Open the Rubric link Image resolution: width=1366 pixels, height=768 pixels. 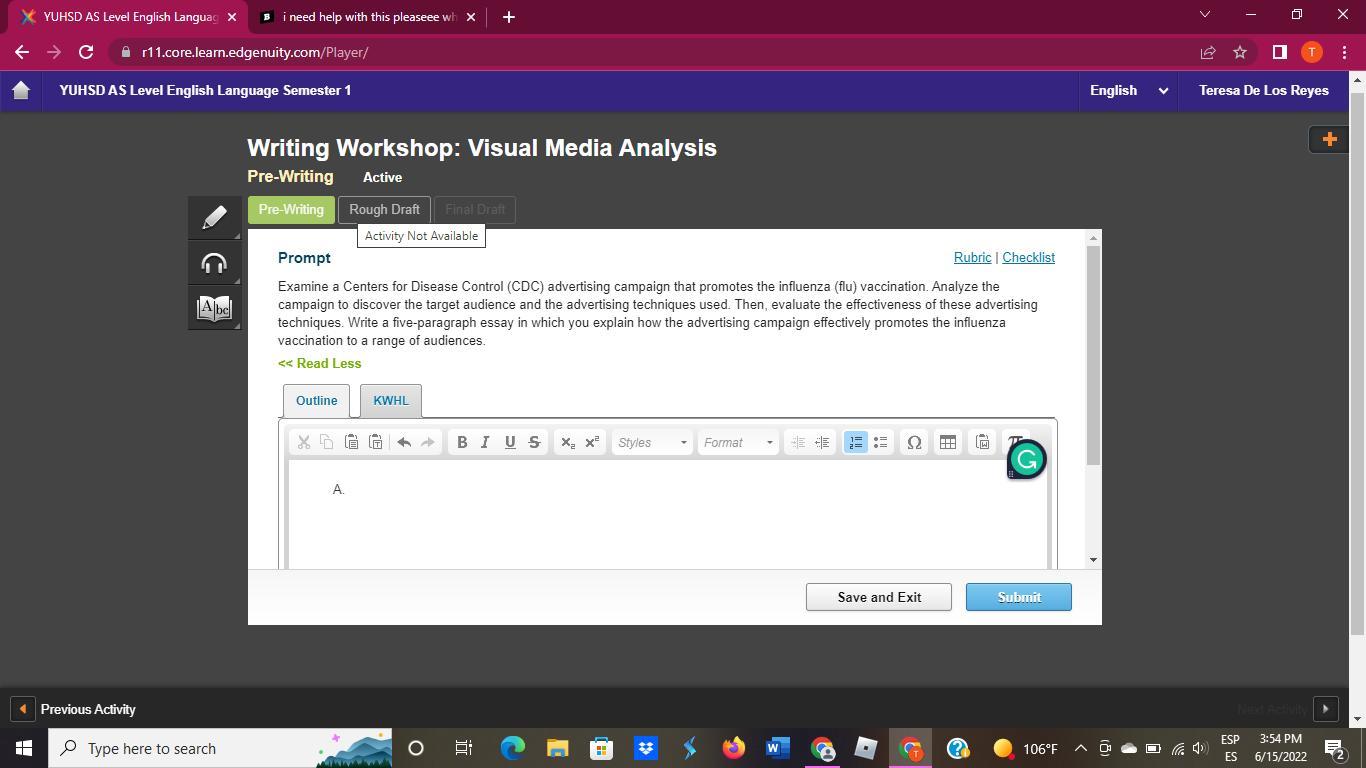[x=972, y=257]
